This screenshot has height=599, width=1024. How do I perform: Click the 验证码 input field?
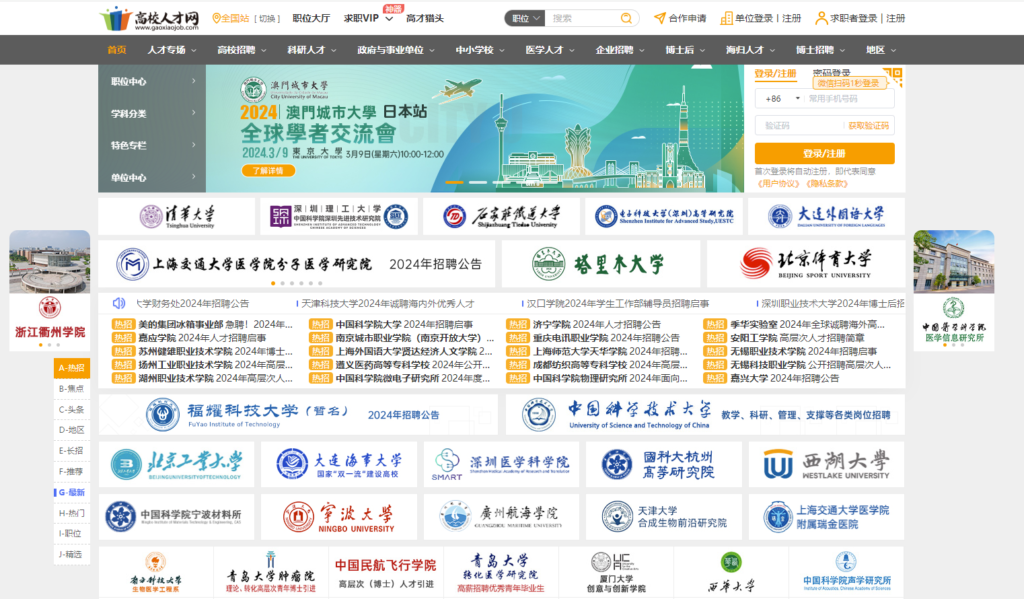point(799,125)
